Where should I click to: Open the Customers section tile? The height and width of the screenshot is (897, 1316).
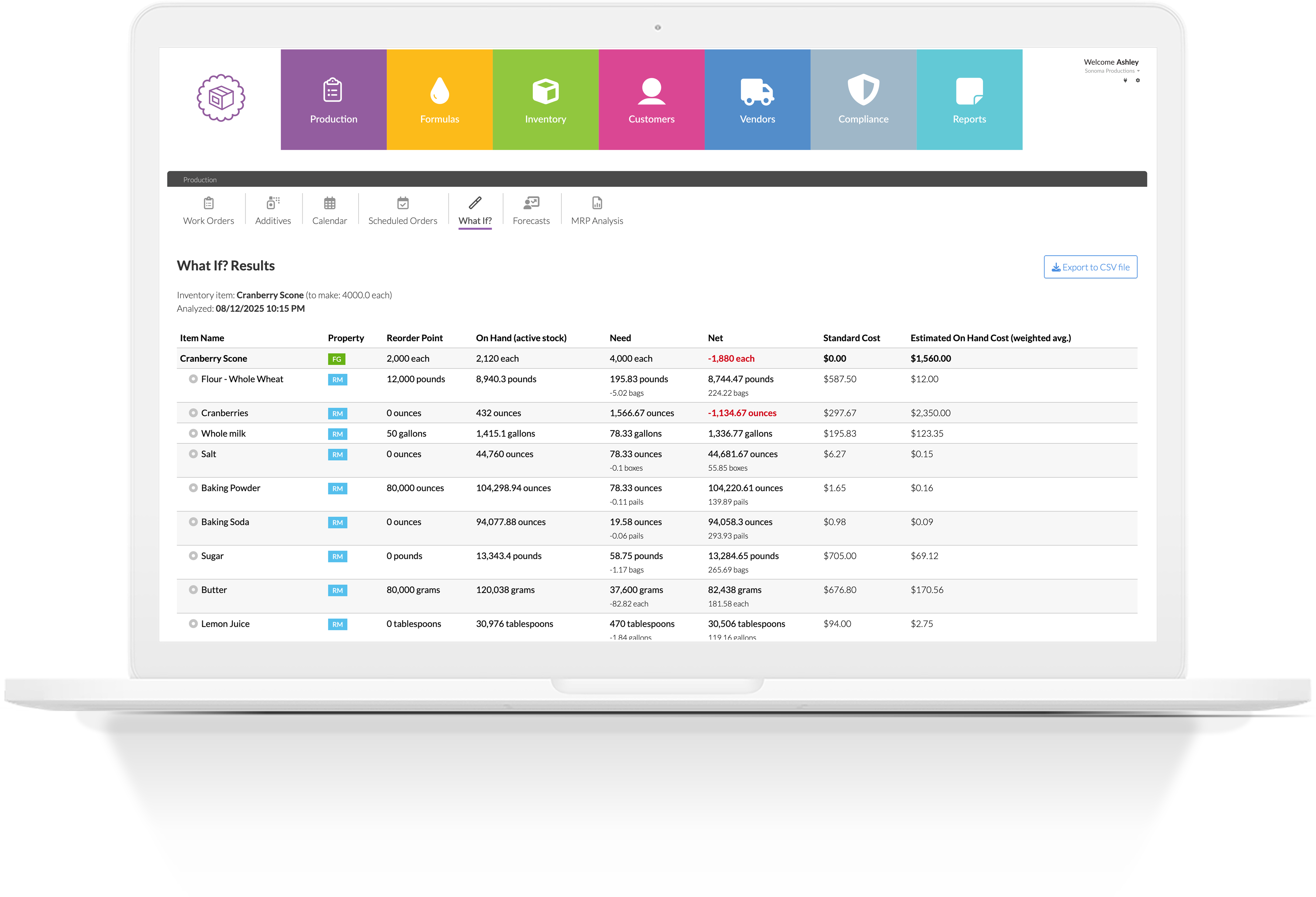[x=651, y=100]
